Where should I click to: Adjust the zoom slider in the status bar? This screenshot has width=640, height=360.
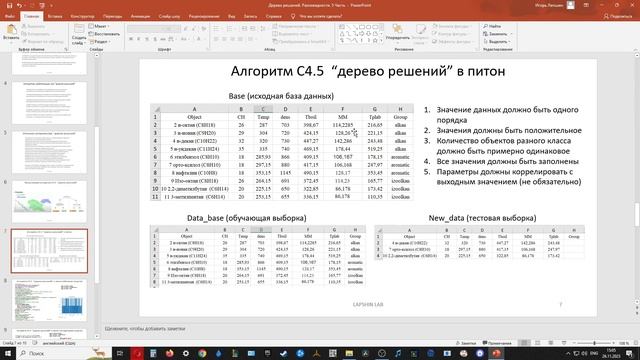click(x=594, y=343)
